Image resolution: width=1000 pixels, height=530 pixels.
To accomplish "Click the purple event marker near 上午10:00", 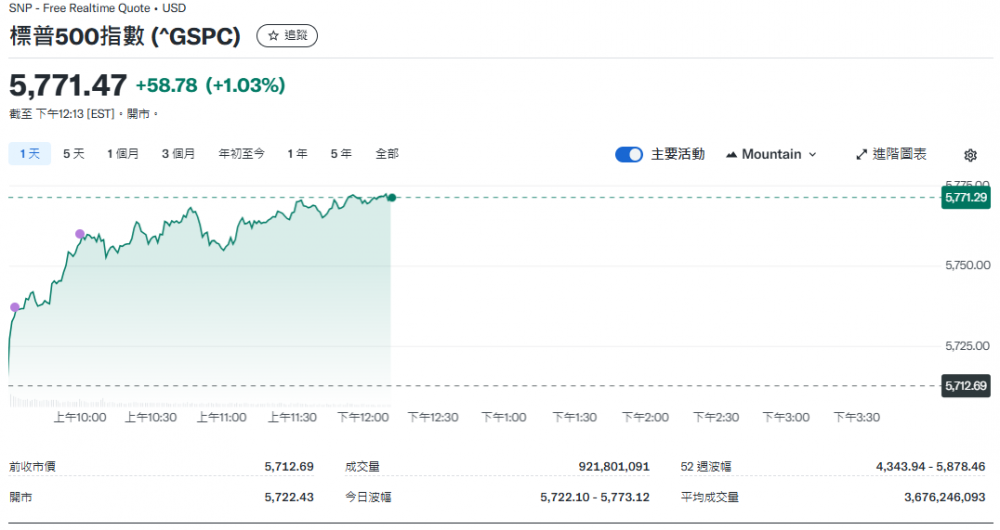I will 80,234.
